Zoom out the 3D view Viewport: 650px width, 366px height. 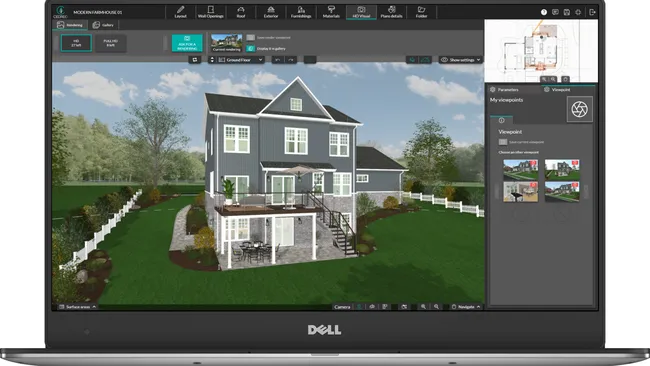coord(436,307)
